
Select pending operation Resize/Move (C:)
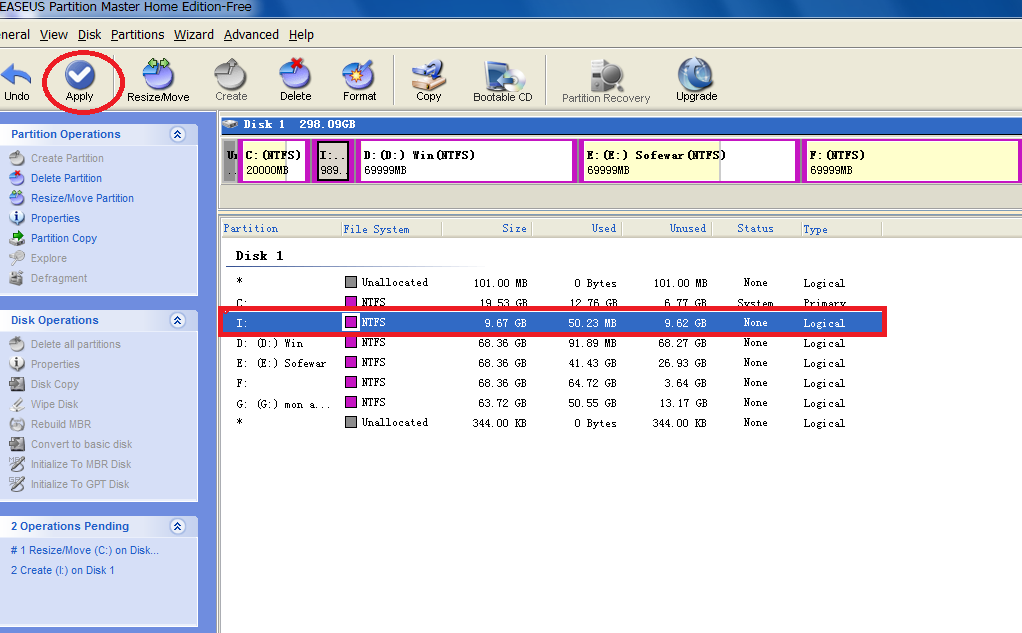click(x=85, y=550)
